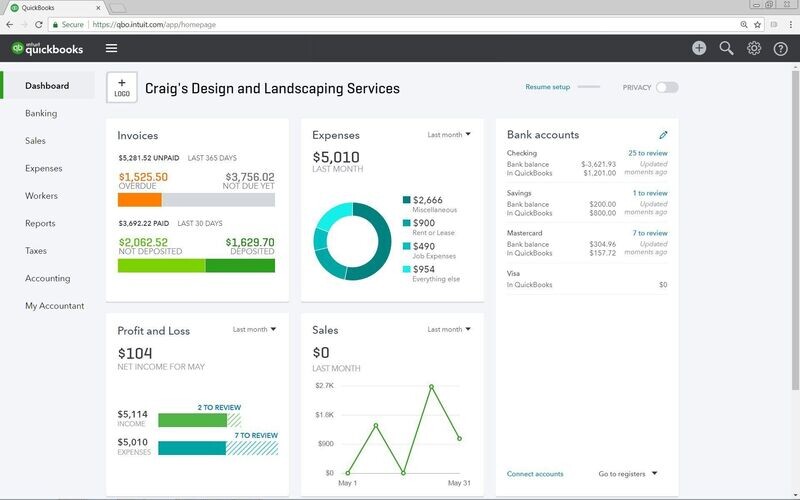800x500 pixels.
Task: Click Resume setup link
Action: [x=547, y=87]
